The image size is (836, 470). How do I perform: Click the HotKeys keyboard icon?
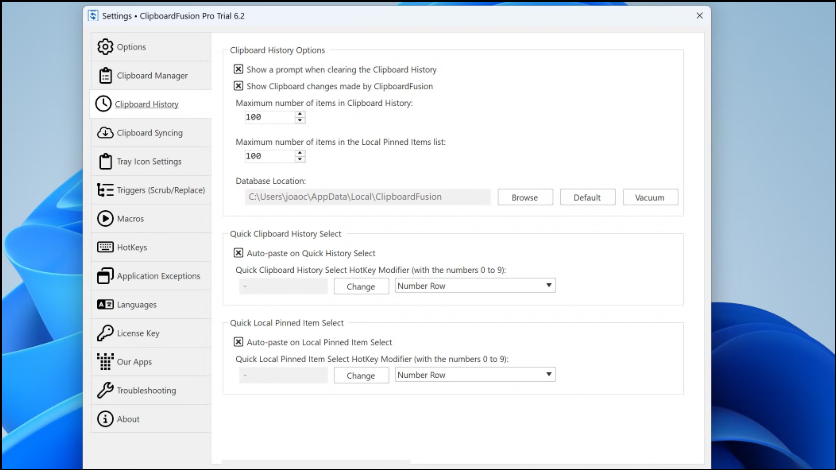(105, 247)
